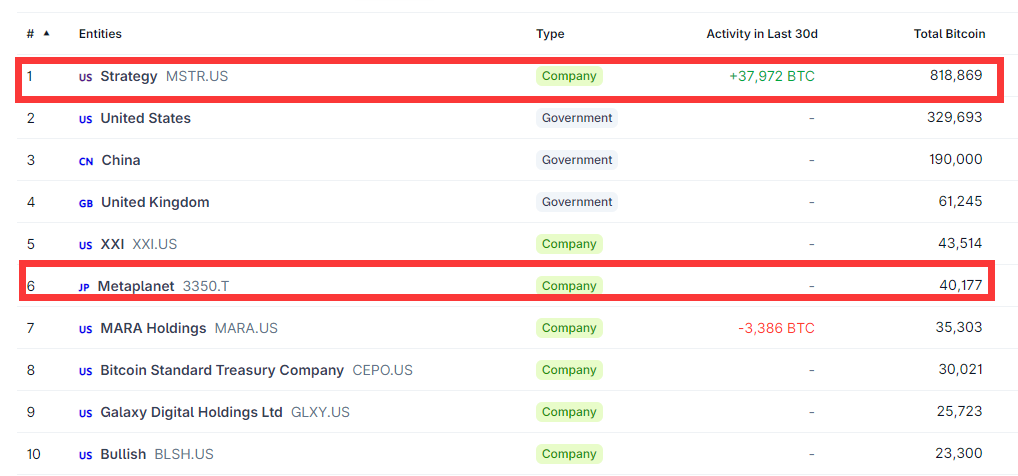Click the US flag code beside Strategy
The width and height of the screenshot is (1018, 476).
click(86, 77)
